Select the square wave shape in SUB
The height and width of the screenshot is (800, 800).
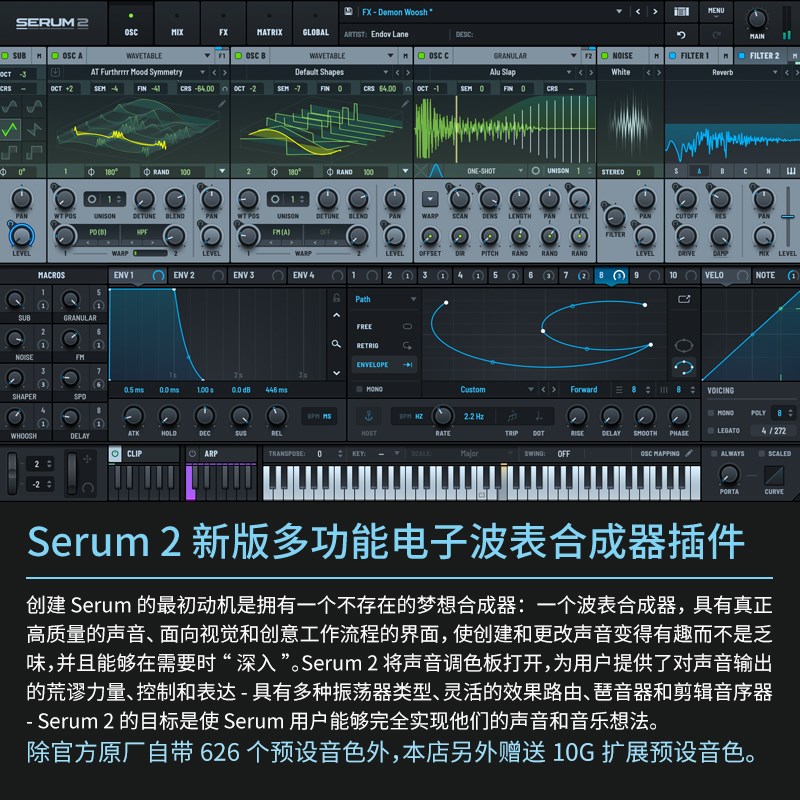click(10, 152)
